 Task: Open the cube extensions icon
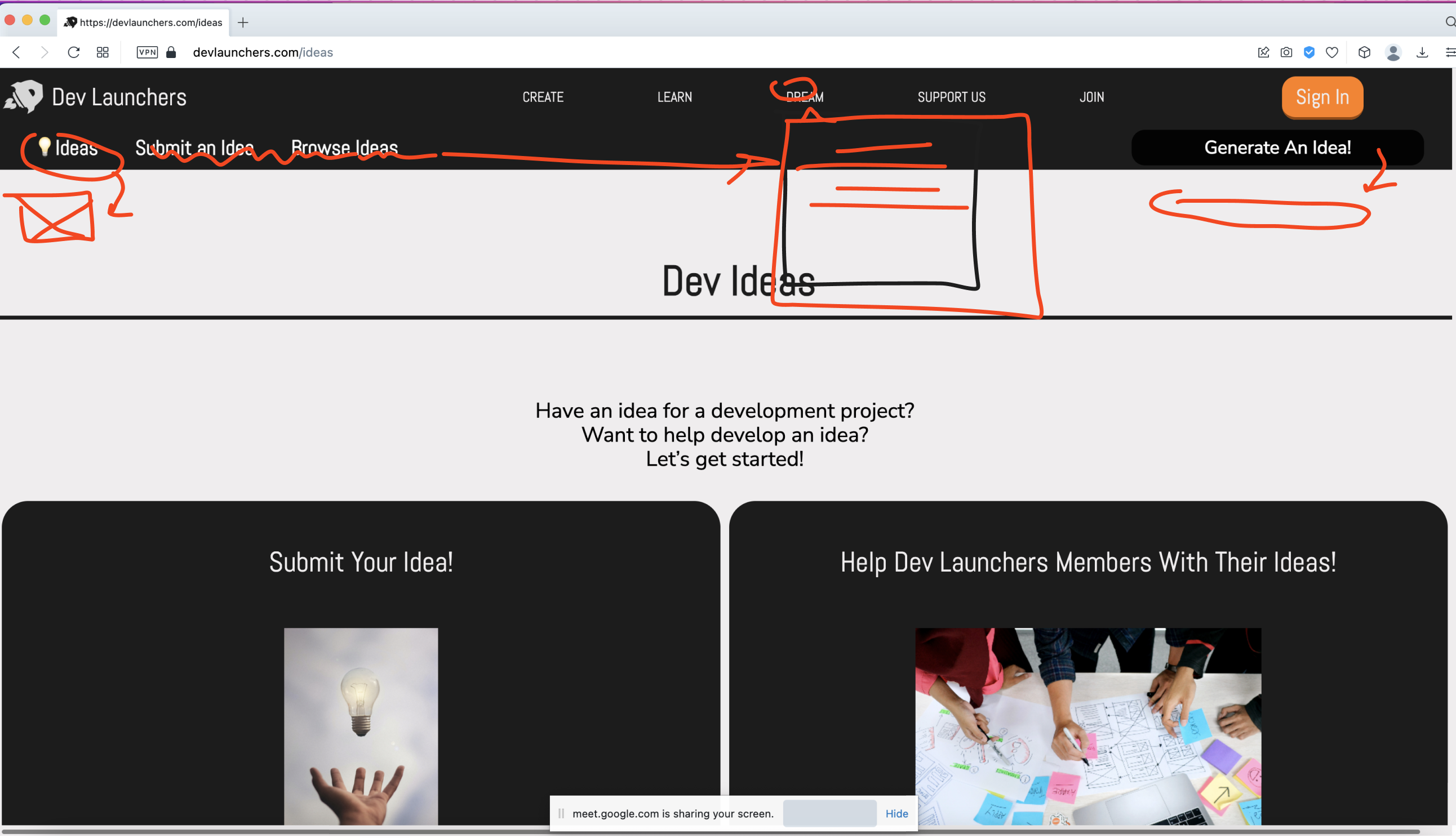pos(1364,52)
